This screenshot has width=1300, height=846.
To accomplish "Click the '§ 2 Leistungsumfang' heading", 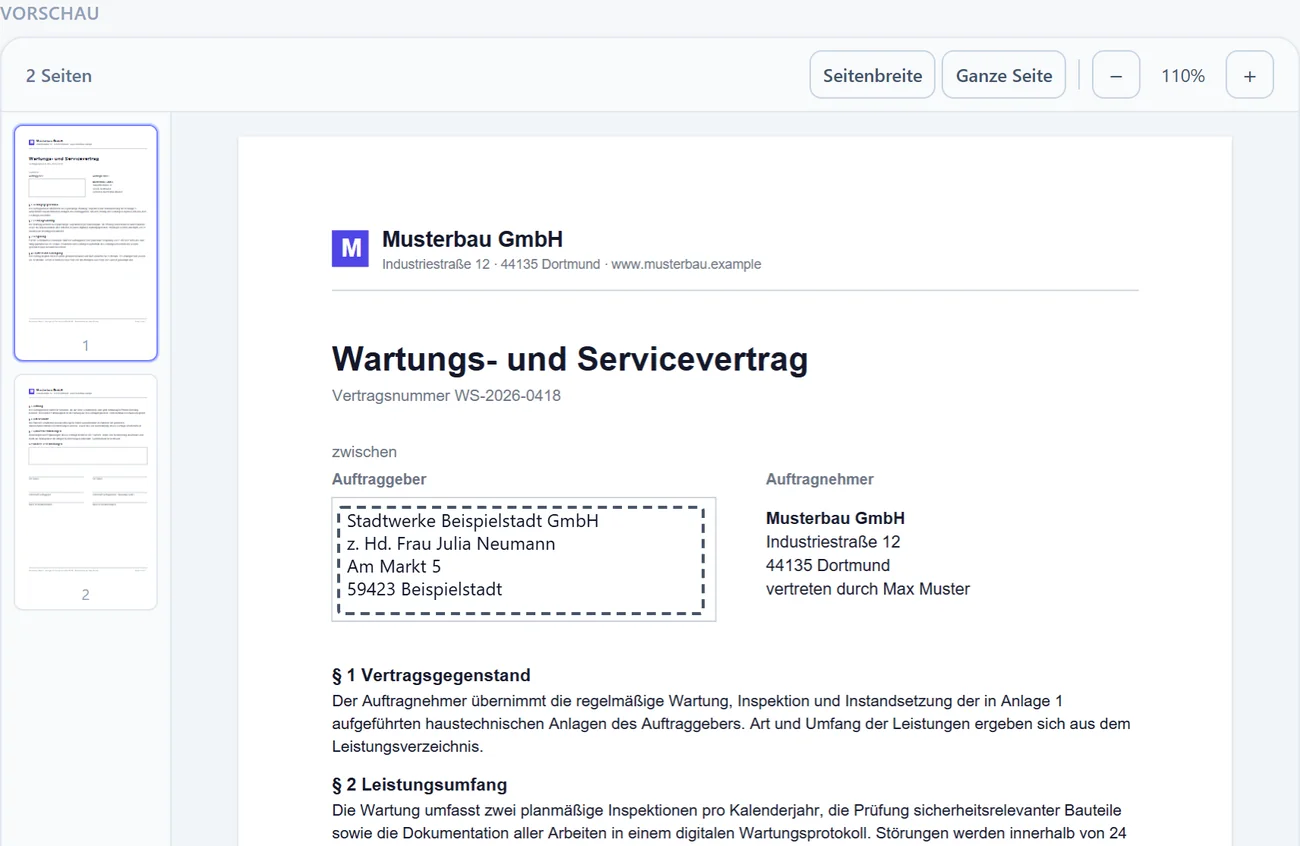I will [x=420, y=785].
